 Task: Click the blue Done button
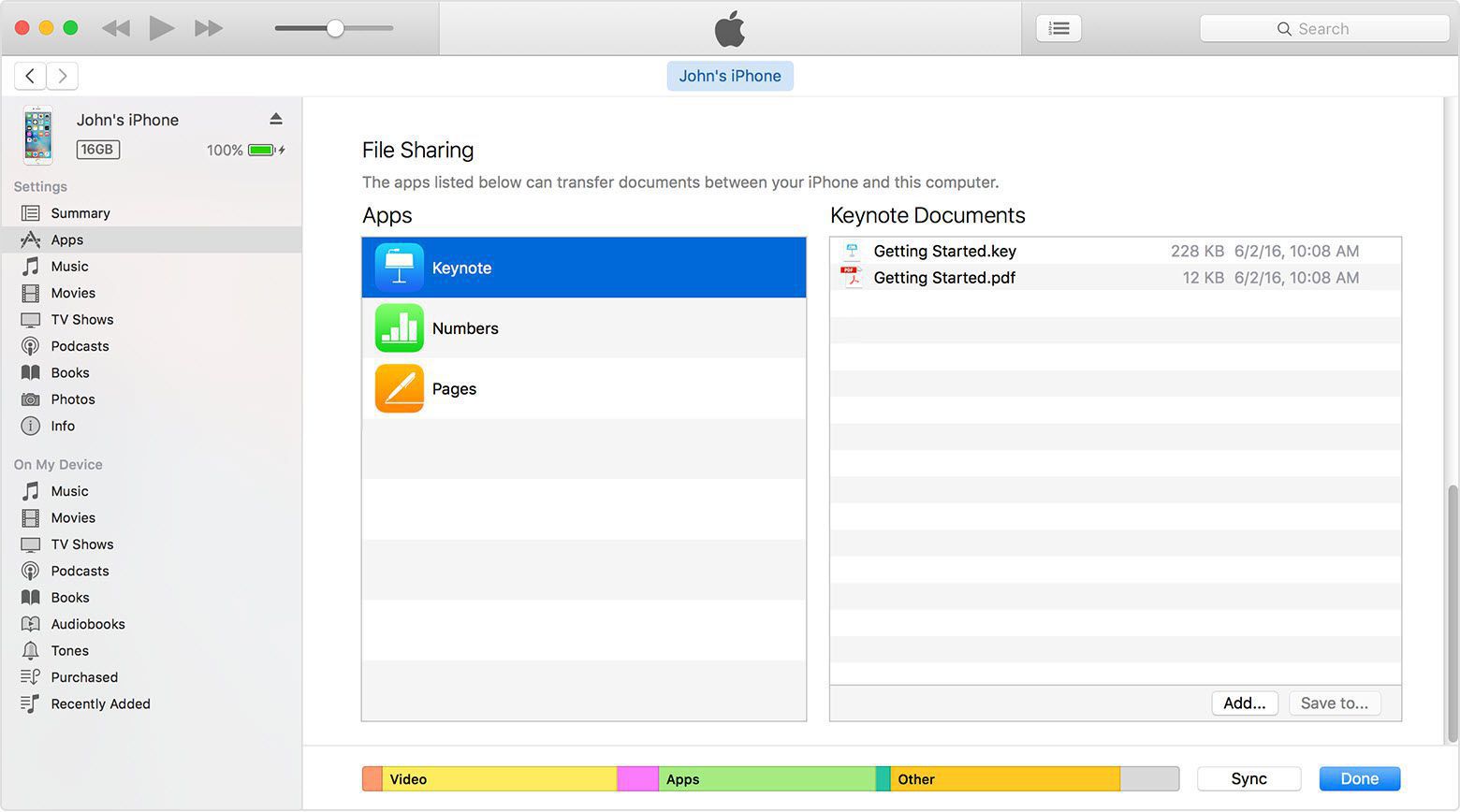coord(1360,778)
